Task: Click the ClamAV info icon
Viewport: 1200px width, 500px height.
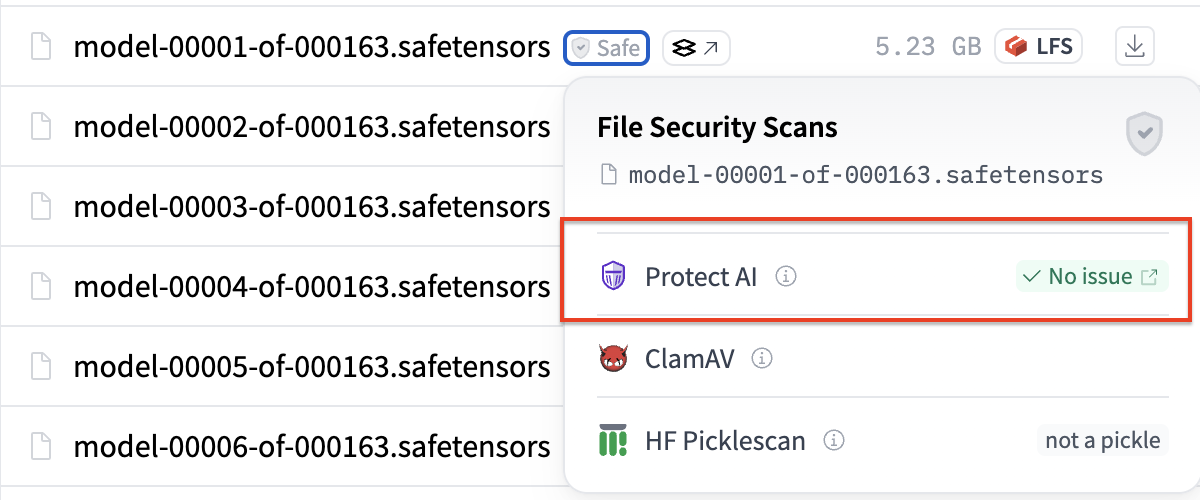Action: 762,358
